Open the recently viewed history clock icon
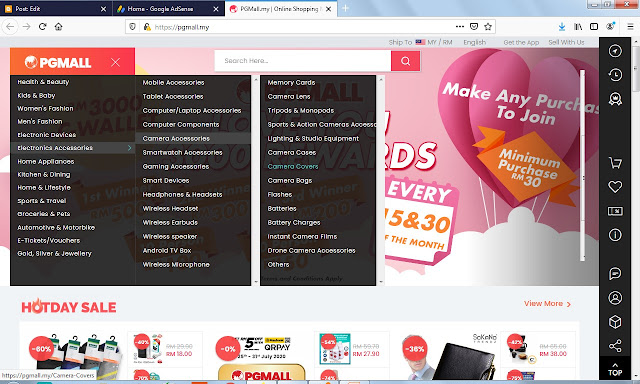Viewport: 640px width, 384px height. coord(615,75)
